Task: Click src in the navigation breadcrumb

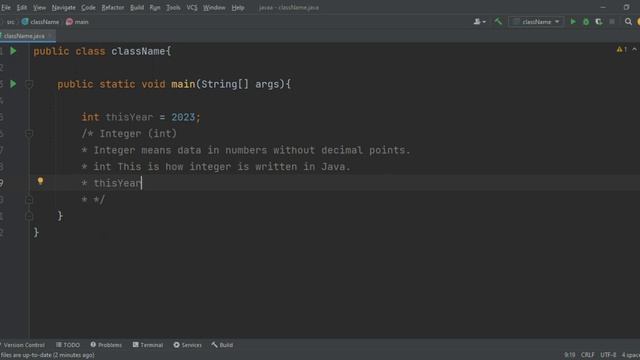Action: tap(11, 22)
